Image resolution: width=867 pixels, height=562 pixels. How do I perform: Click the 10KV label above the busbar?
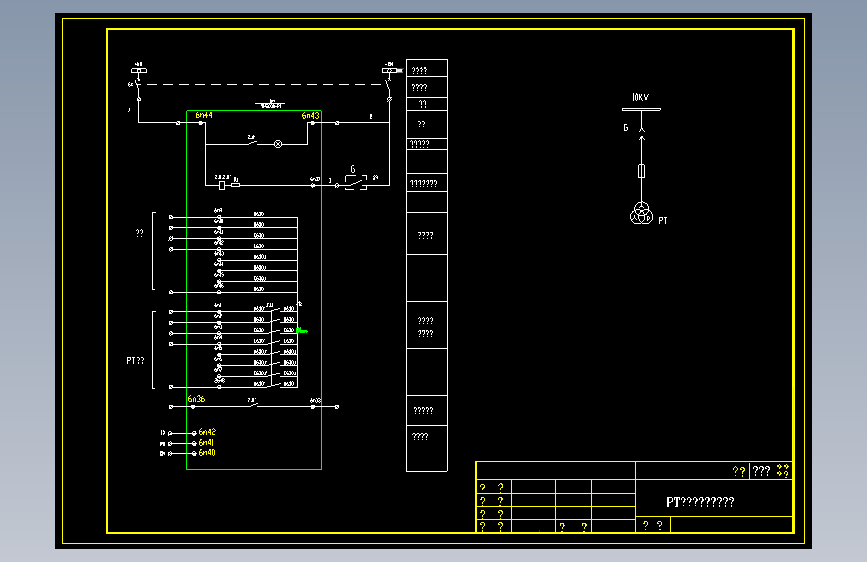point(640,97)
